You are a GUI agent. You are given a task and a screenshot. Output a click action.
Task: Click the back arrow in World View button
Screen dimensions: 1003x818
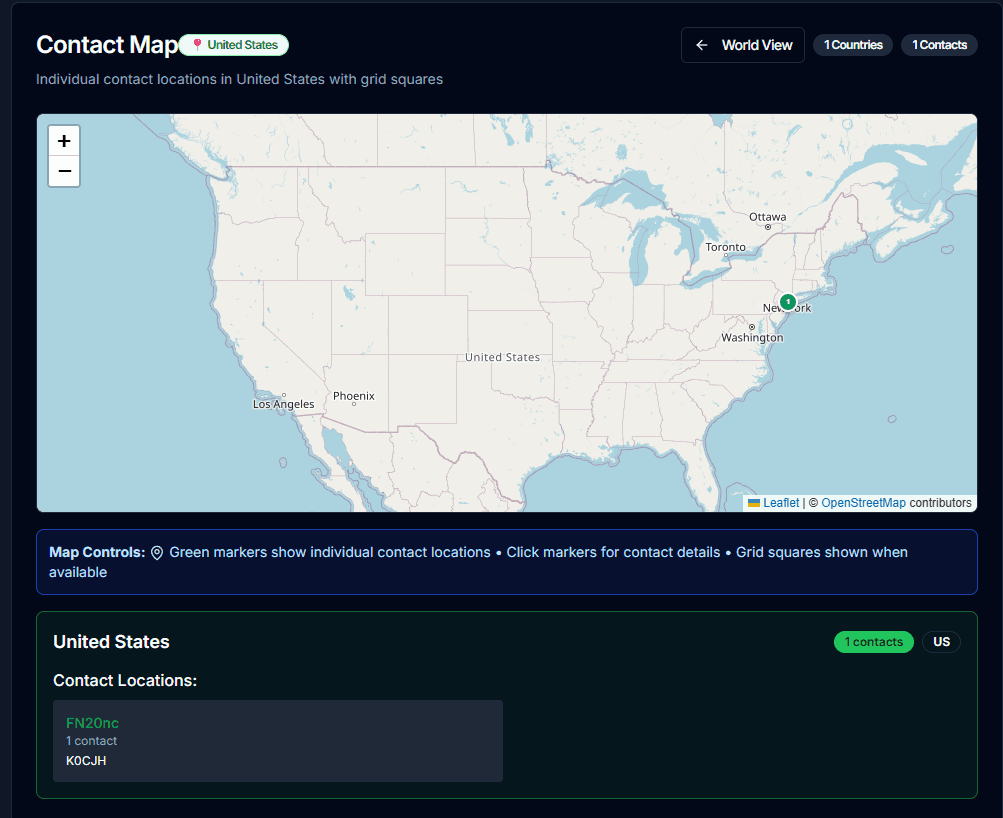point(702,45)
